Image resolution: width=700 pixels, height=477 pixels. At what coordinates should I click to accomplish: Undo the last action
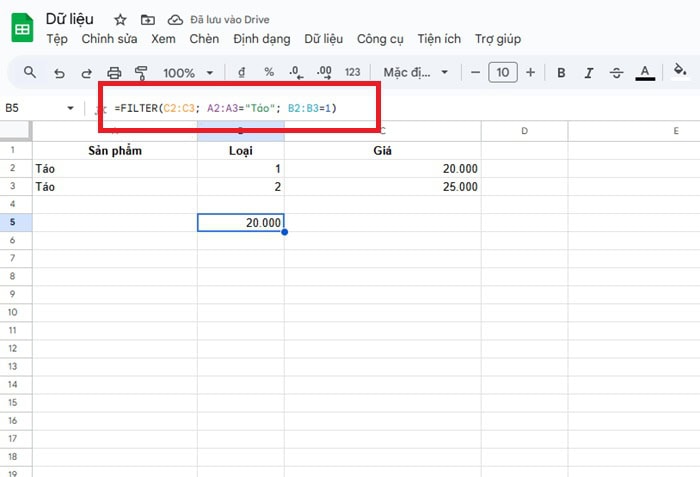(59, 72)
